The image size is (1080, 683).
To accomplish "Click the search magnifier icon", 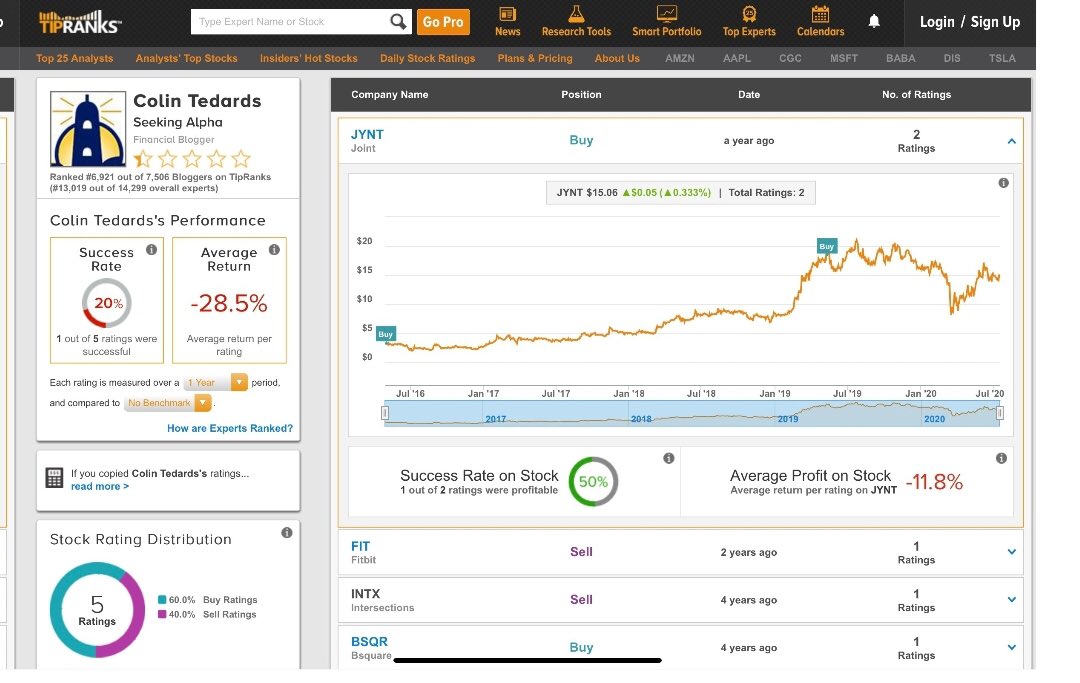I will coord(397,21).
